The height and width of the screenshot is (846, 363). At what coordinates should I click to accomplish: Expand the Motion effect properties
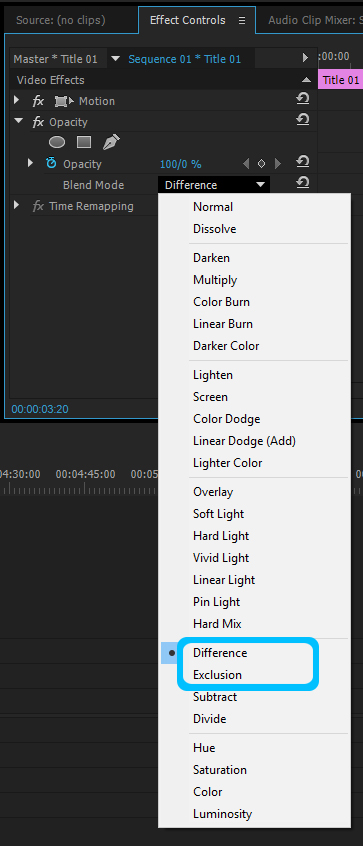tap(17, 100)
